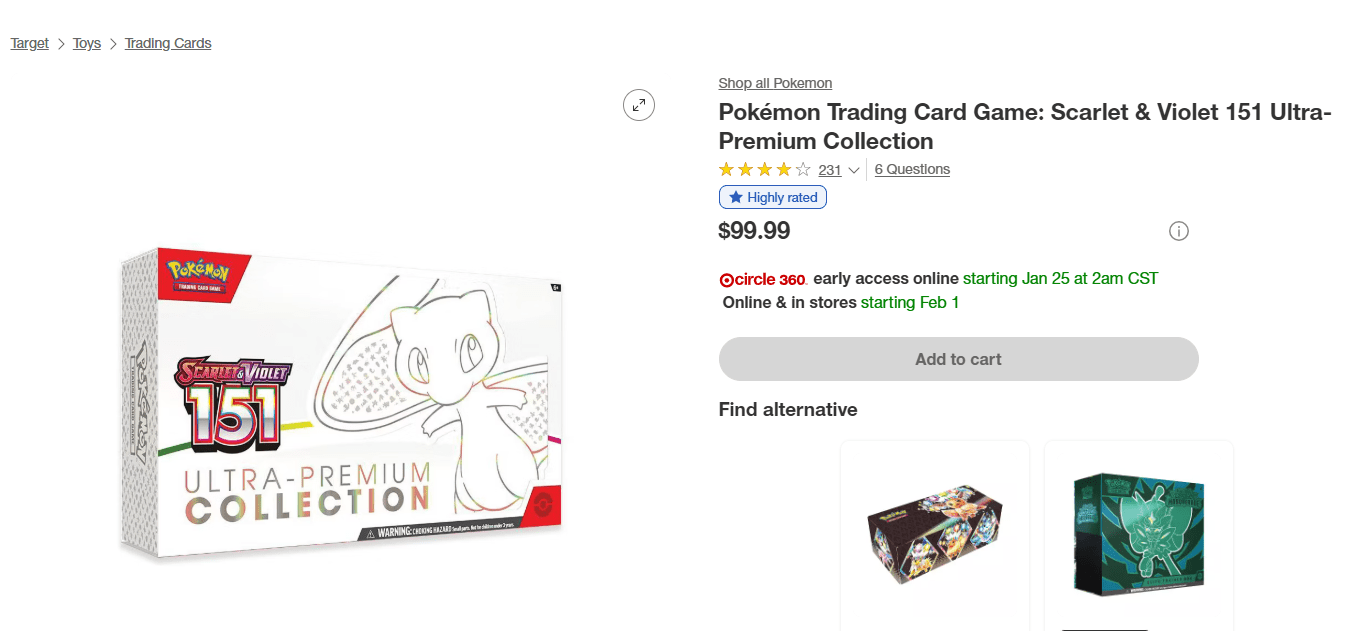Open the Shop all Pokemon link
Image resolution: width=1348 pixels, height=631 pixels.
coord(775,83)
